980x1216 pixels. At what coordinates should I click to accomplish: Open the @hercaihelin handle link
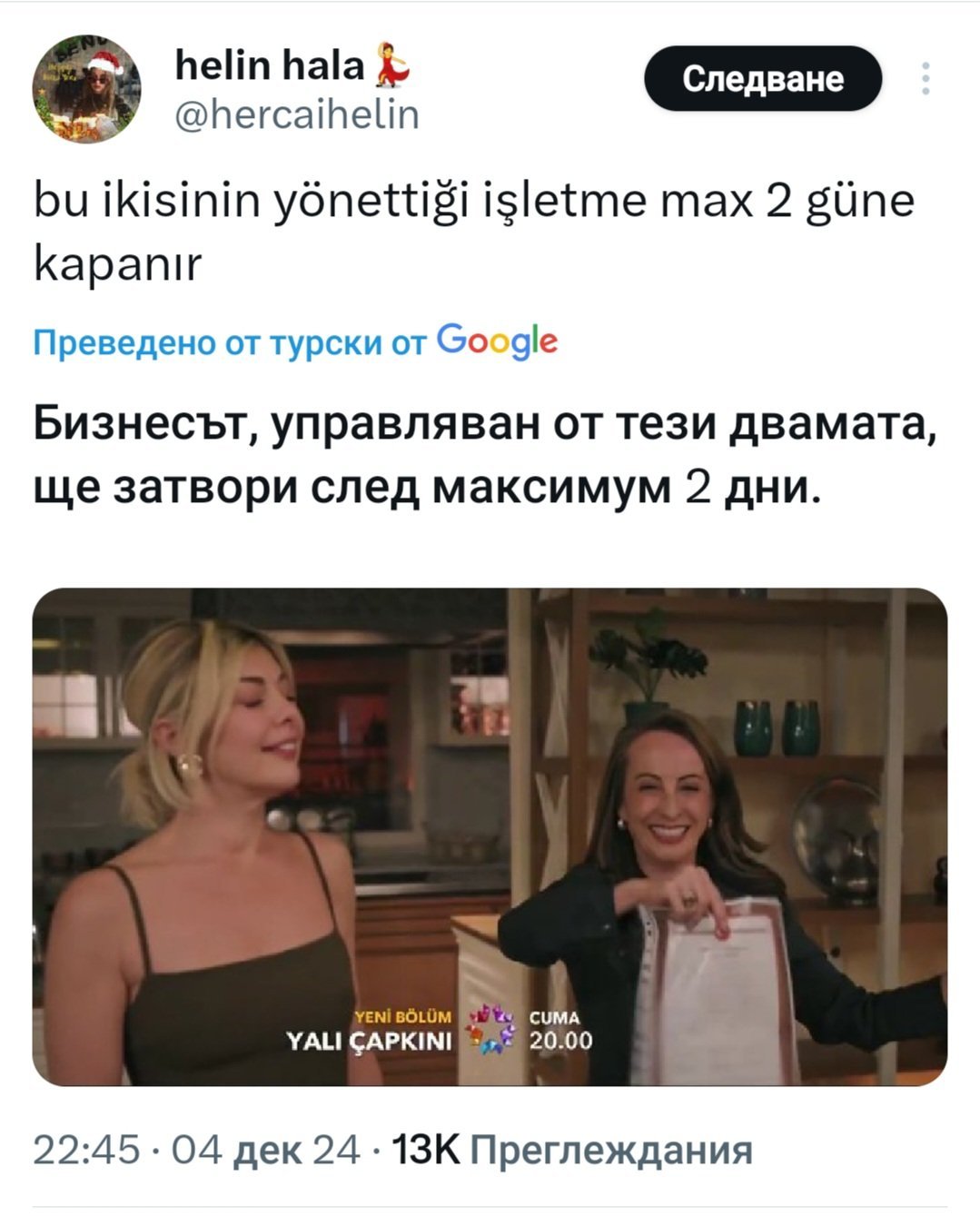click(x=296, y=115)
